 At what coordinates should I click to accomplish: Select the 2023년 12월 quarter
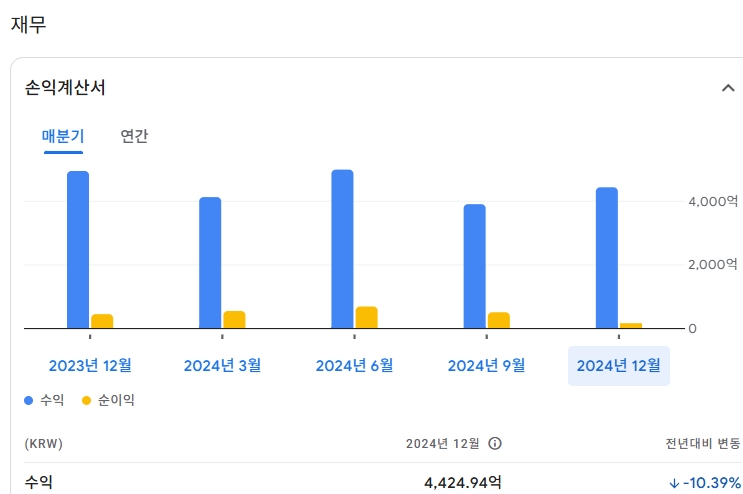click(x=90, y=365)
